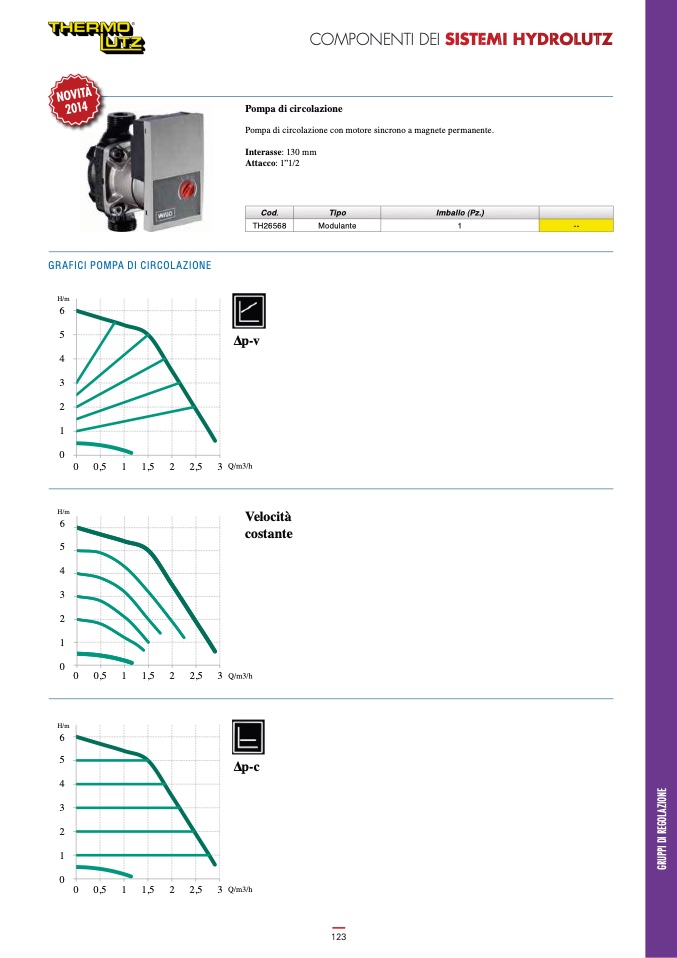Click the 'Imballo (Pz.)' column header

pyautogui.click(x=460, y=213)
